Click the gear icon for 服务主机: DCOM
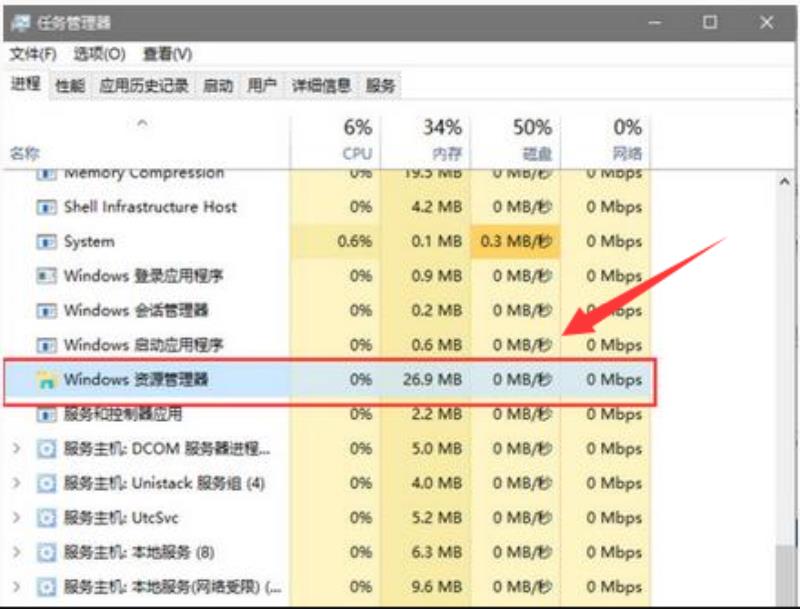Image resolution: width=800 pixels, height=609 pixels. (46, 449)
